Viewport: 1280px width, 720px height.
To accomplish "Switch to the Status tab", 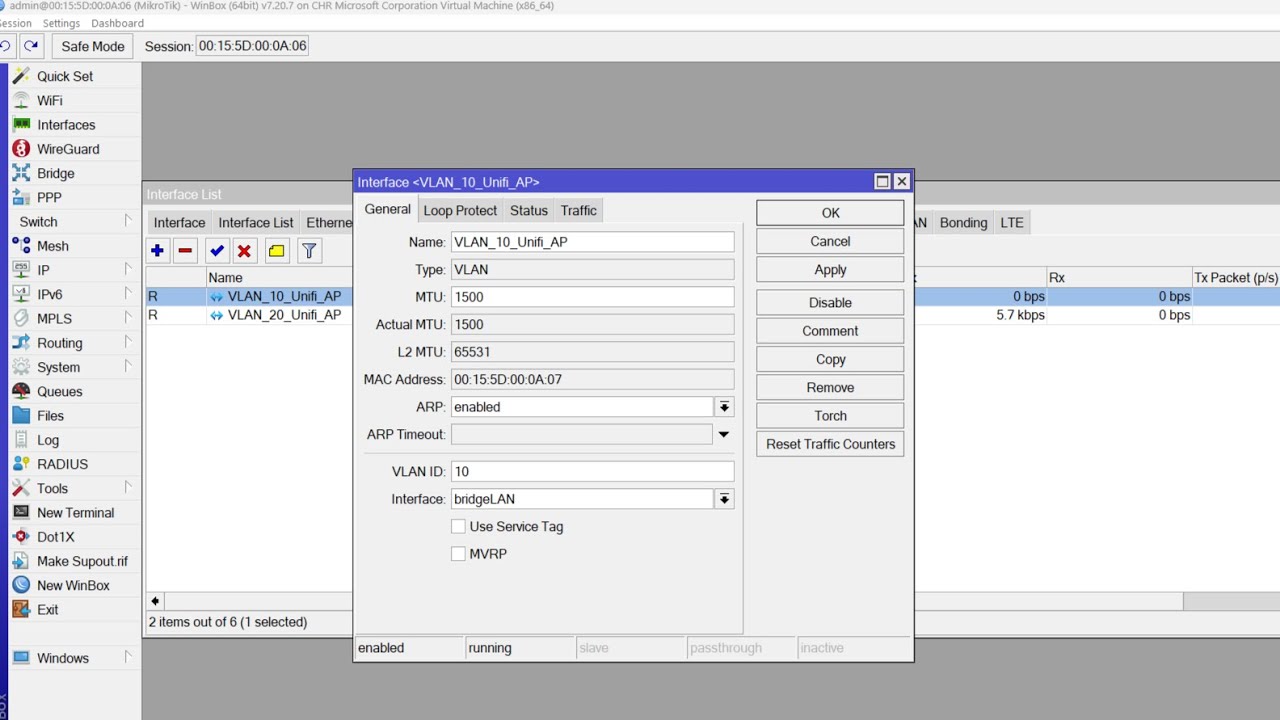I will (529, 210).
